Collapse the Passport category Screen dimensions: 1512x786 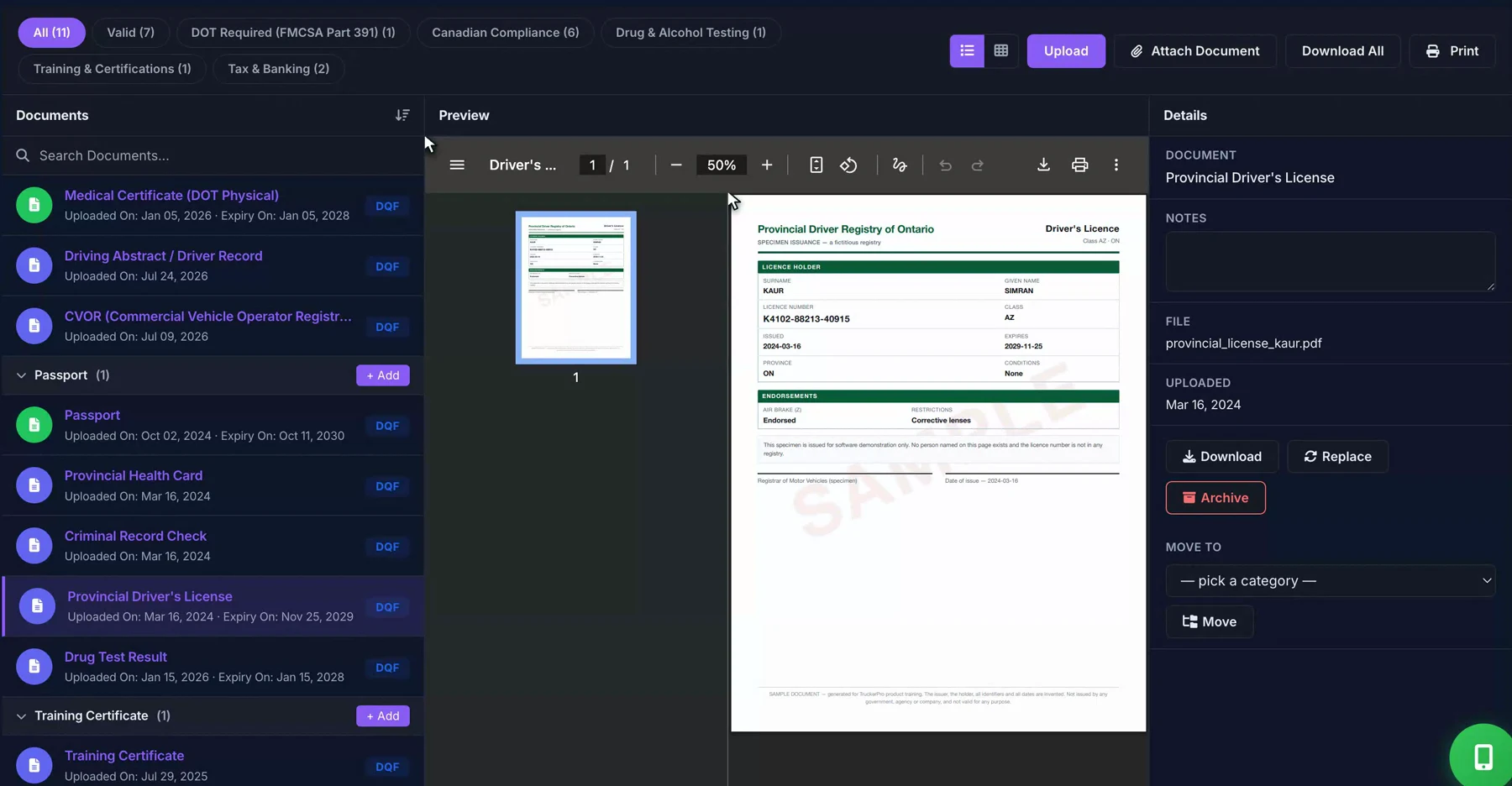point(21,375)
